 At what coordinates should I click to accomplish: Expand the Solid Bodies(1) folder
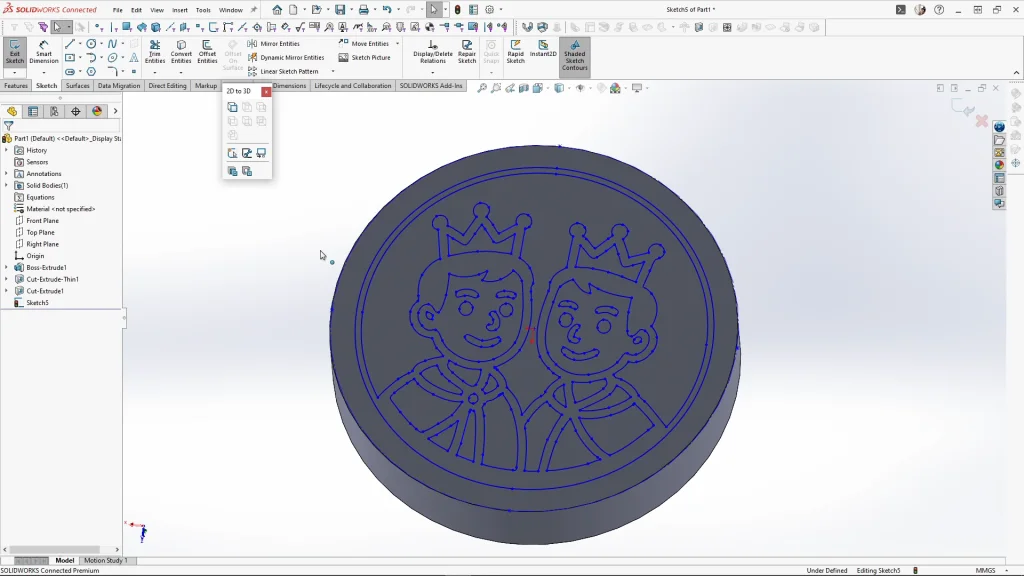[6, 185]
